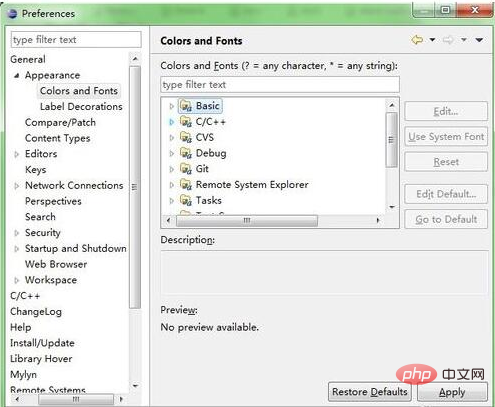Click the Tasks category folder icon
This screenshot has height=407, width=495.
(186, 200)
